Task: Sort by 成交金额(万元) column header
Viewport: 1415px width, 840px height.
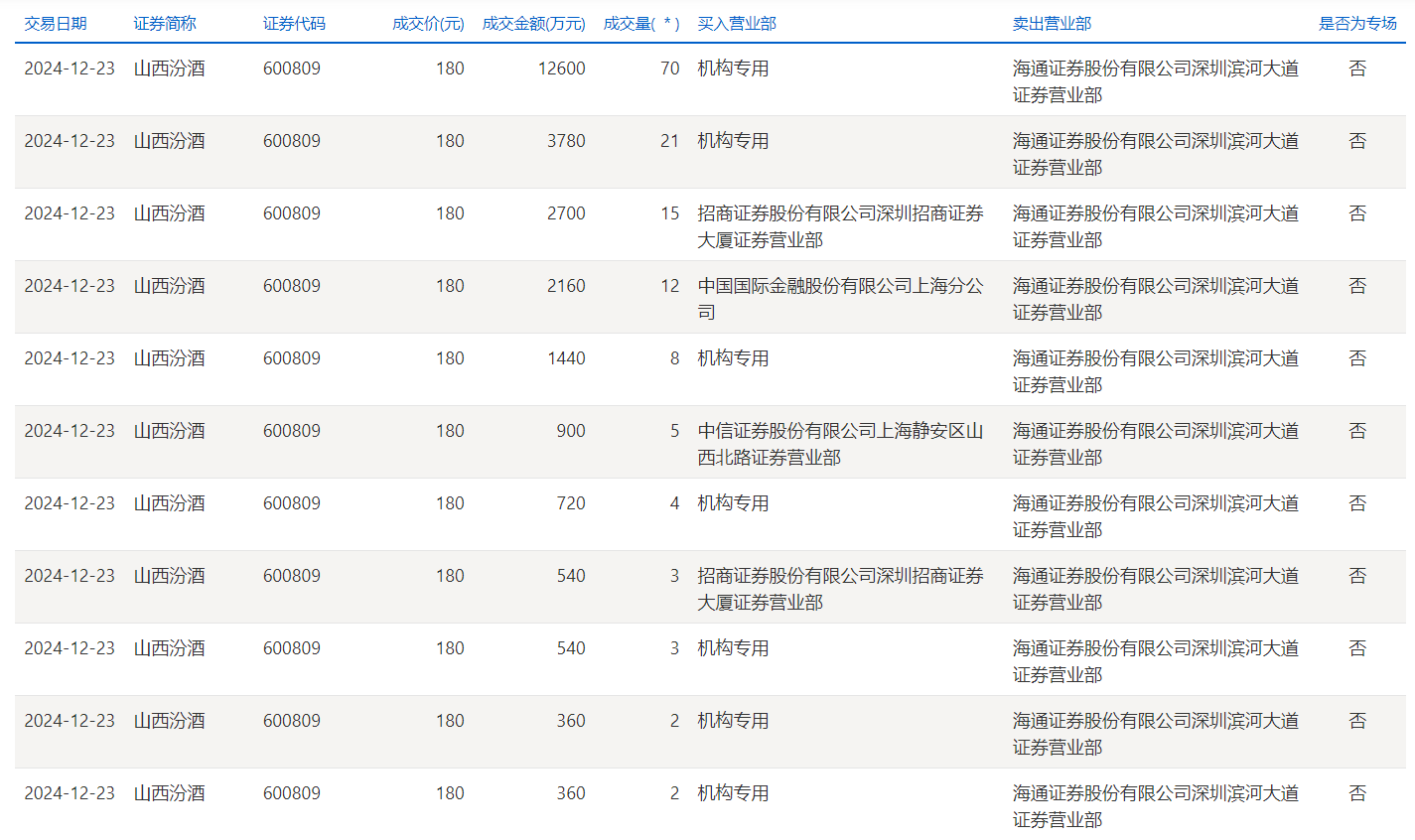Action: pyautogui.click(x=533, y=23)
